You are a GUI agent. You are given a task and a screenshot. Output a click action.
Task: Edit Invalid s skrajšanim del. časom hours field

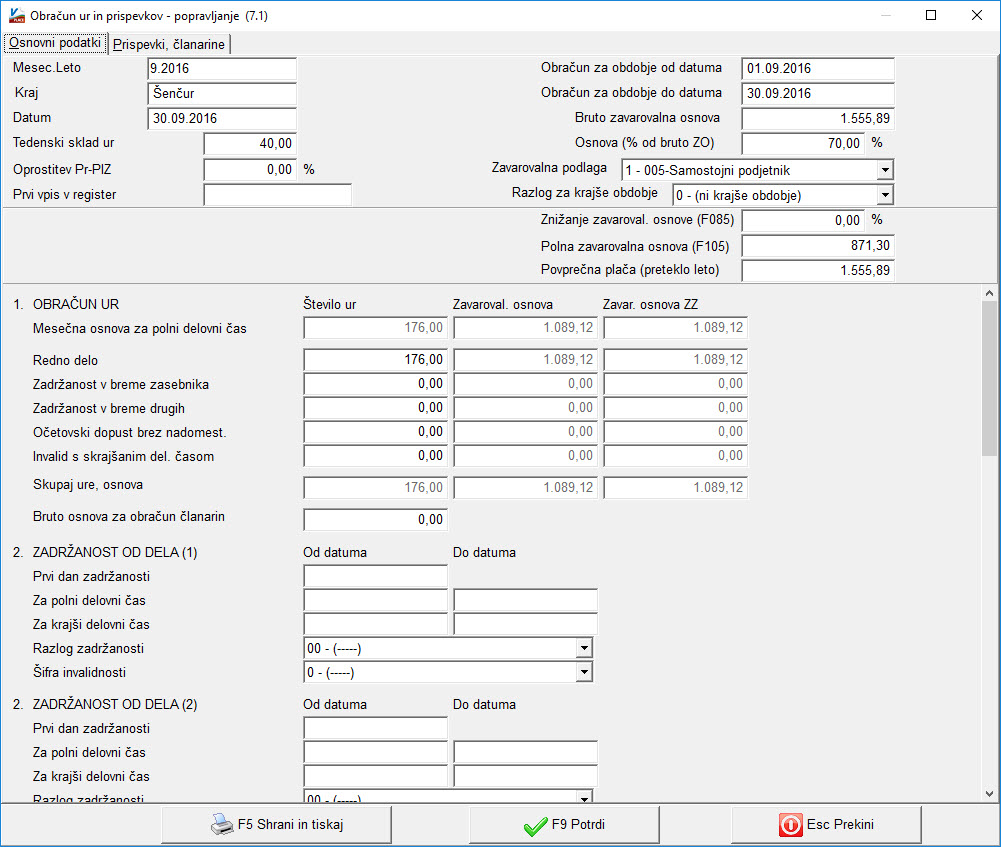375,456
